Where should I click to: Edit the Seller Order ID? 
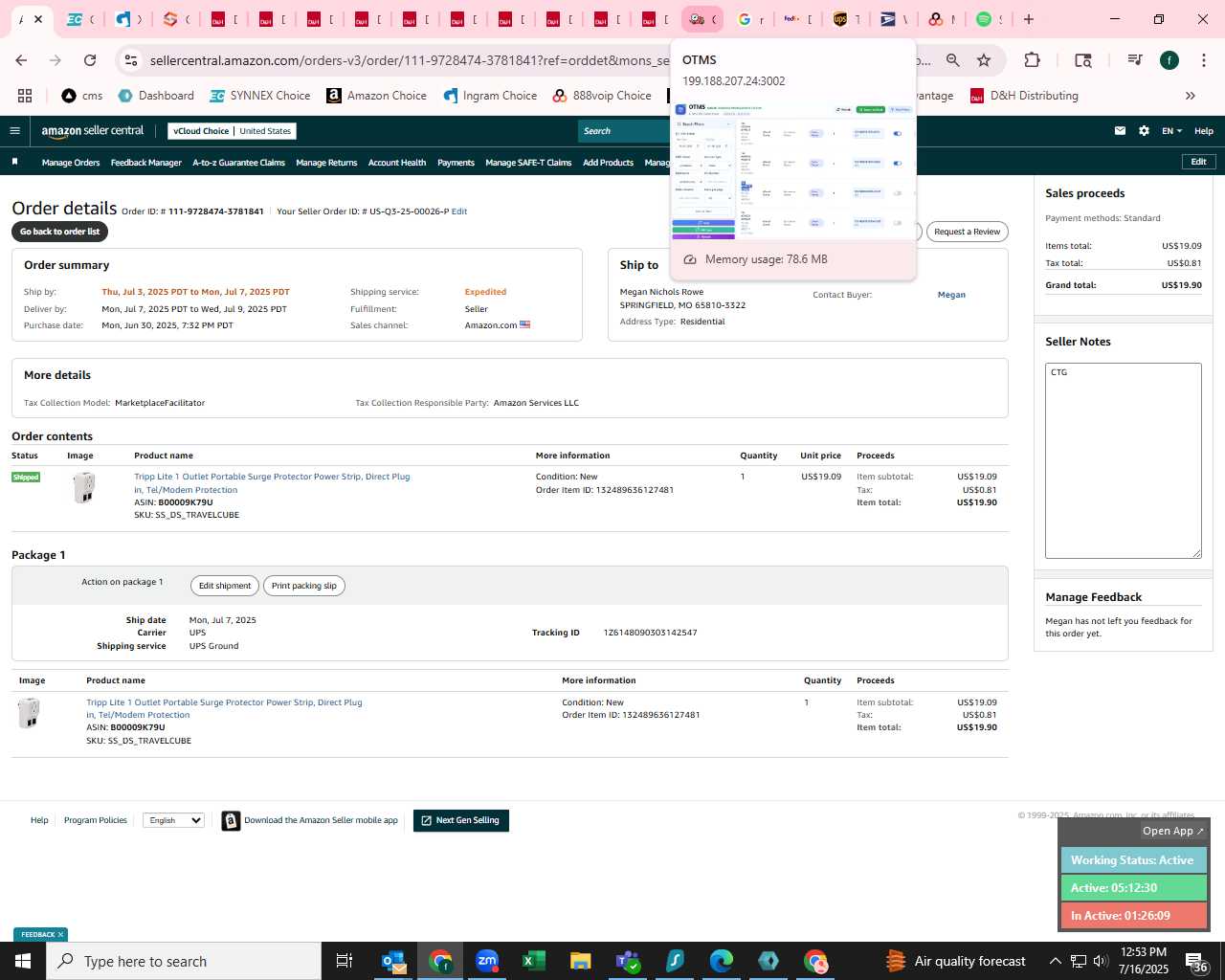[459, 212]
